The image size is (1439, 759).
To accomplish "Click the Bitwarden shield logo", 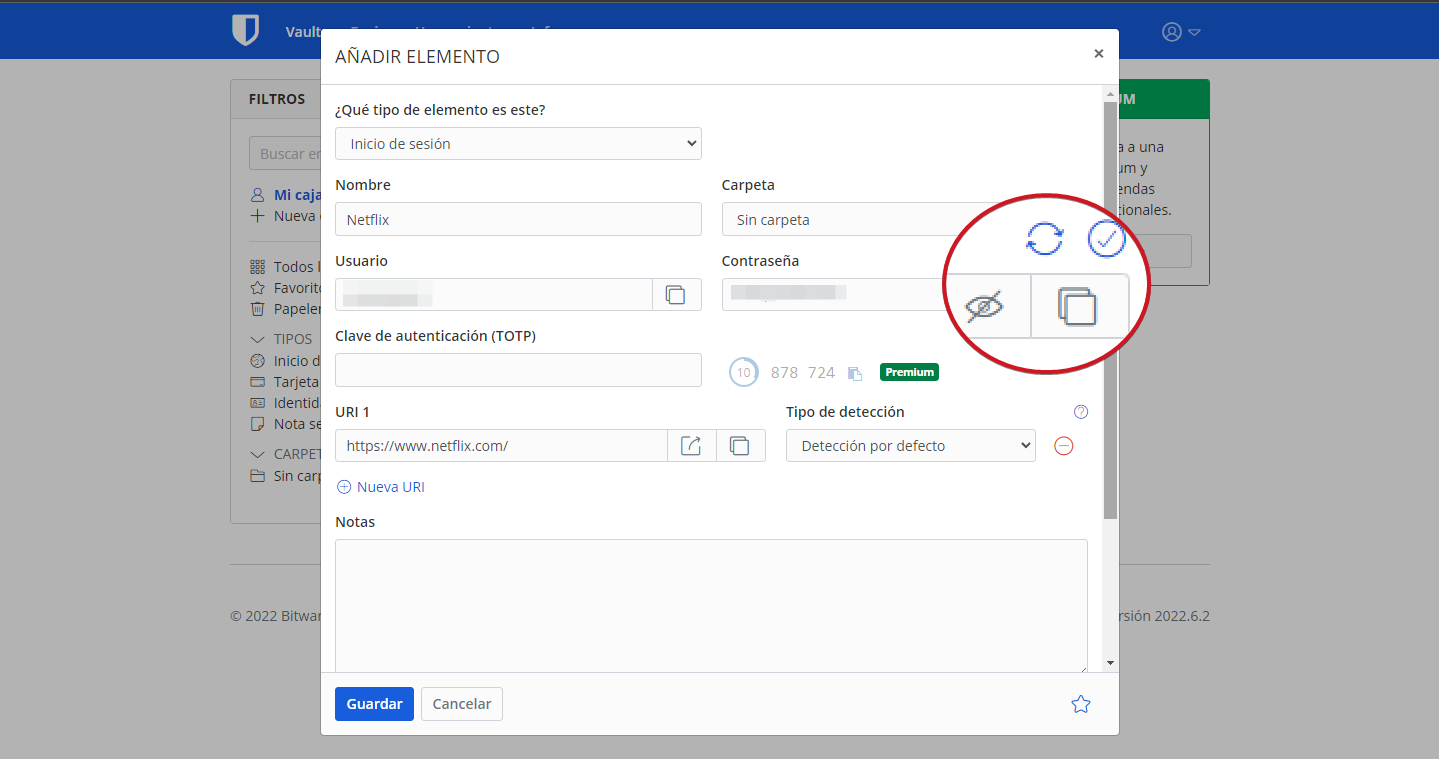I will coord(245,31).
